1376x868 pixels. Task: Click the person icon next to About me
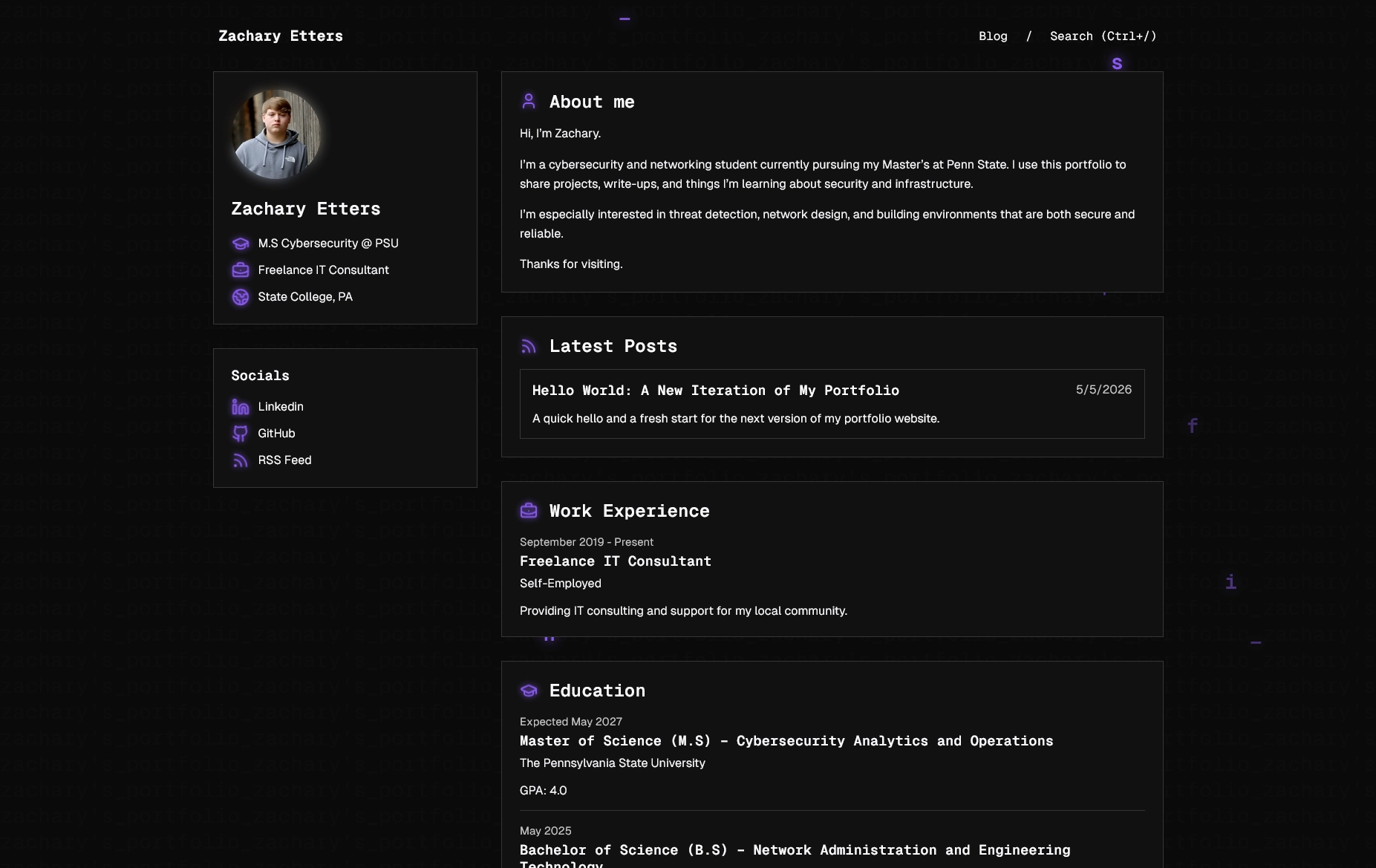[529, 101]
